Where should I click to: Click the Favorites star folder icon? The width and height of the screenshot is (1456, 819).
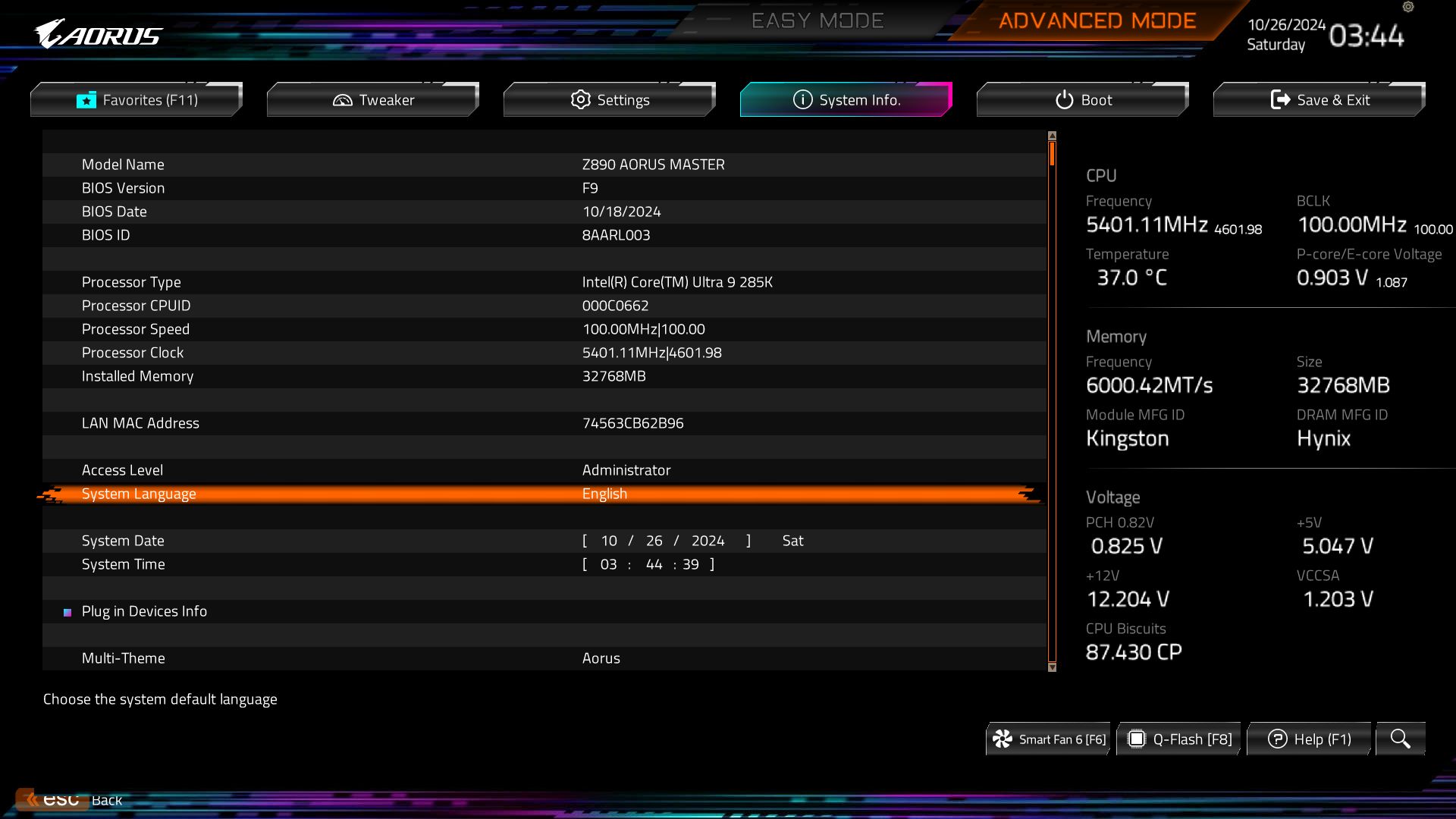pos(86,100)
